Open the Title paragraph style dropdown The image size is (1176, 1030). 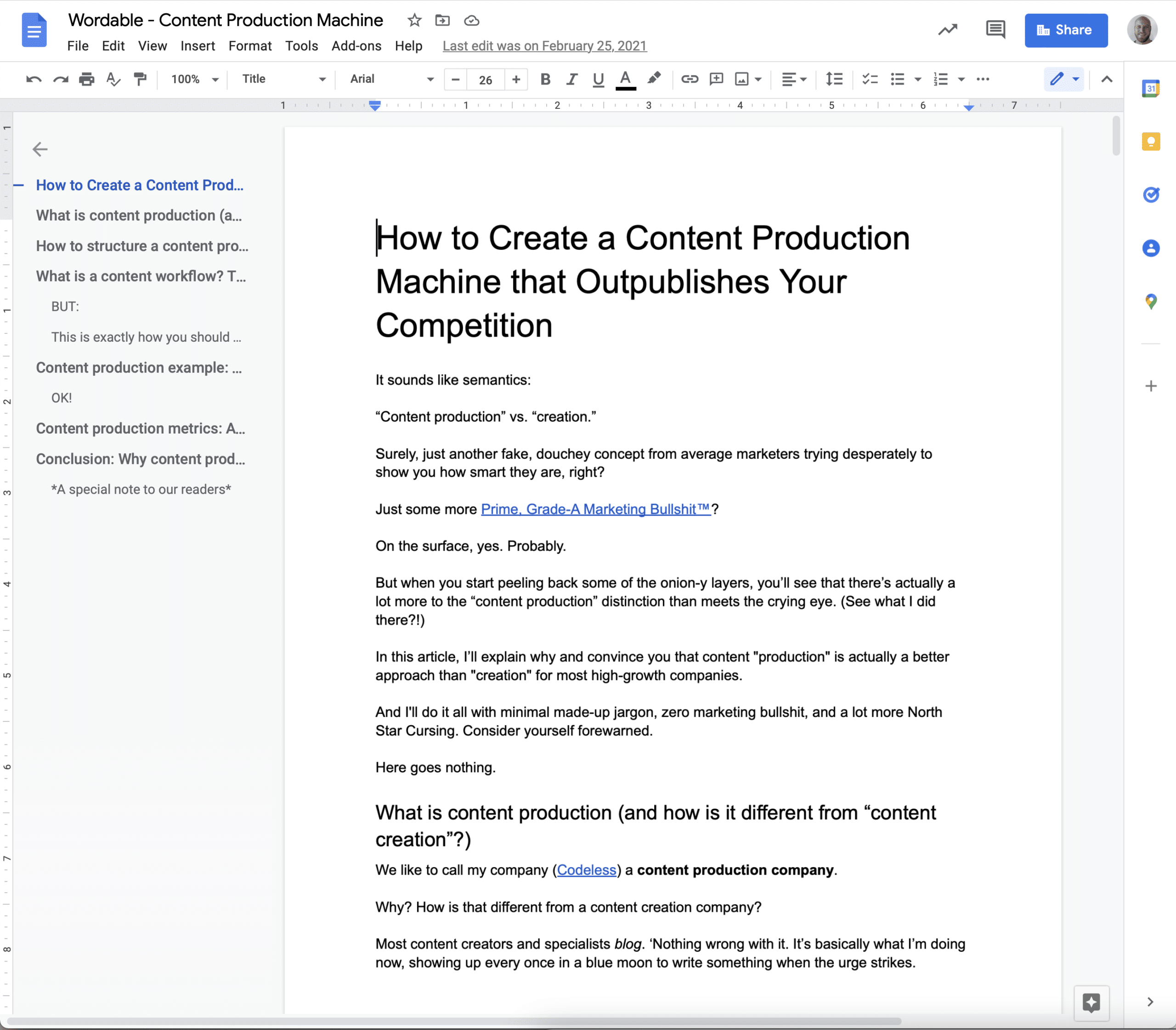click(x=283, y=79)
